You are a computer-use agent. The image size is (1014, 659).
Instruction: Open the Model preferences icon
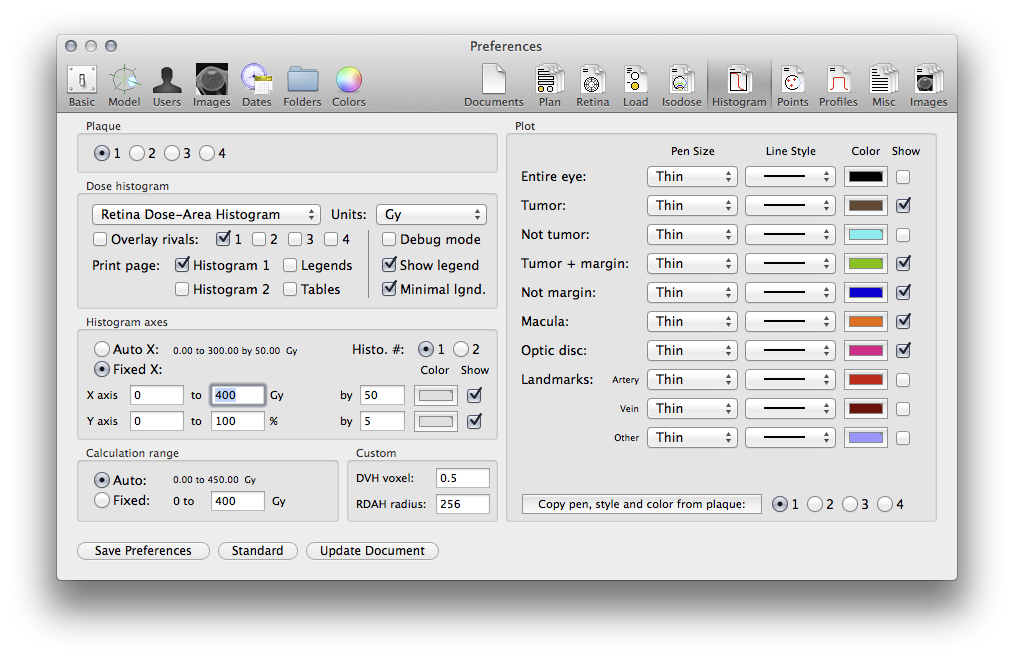pyautogui.click(x=124, y=85)
